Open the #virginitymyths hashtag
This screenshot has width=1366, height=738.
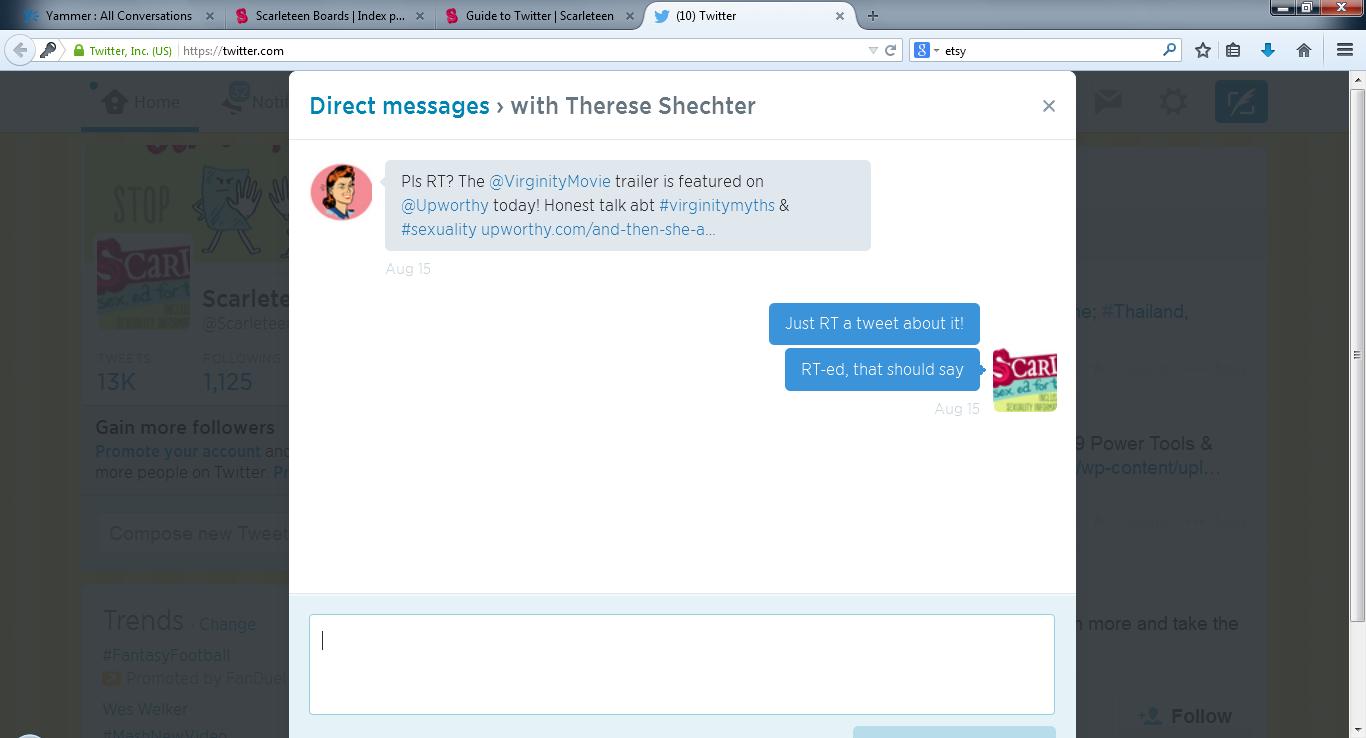coord(717,205)
